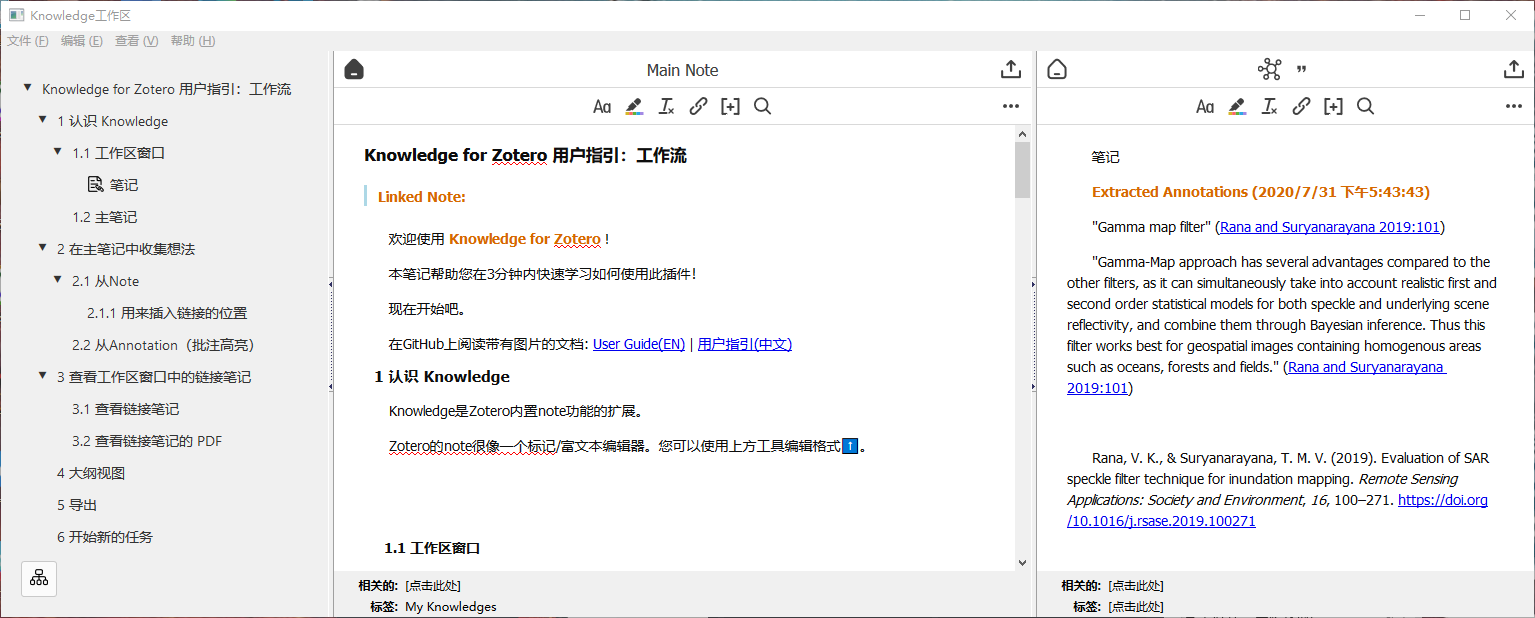
Task: Select '4 大纲视图' in the outline
Action: click(x=91, y=473)
